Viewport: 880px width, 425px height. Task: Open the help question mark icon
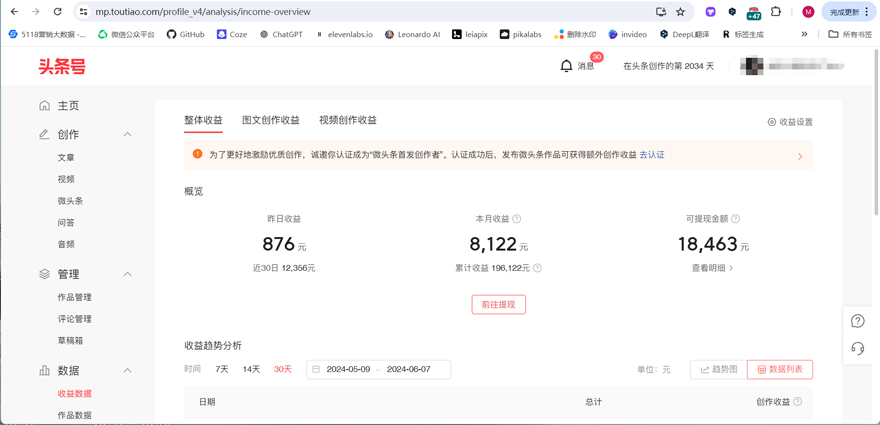coord(857,321)
